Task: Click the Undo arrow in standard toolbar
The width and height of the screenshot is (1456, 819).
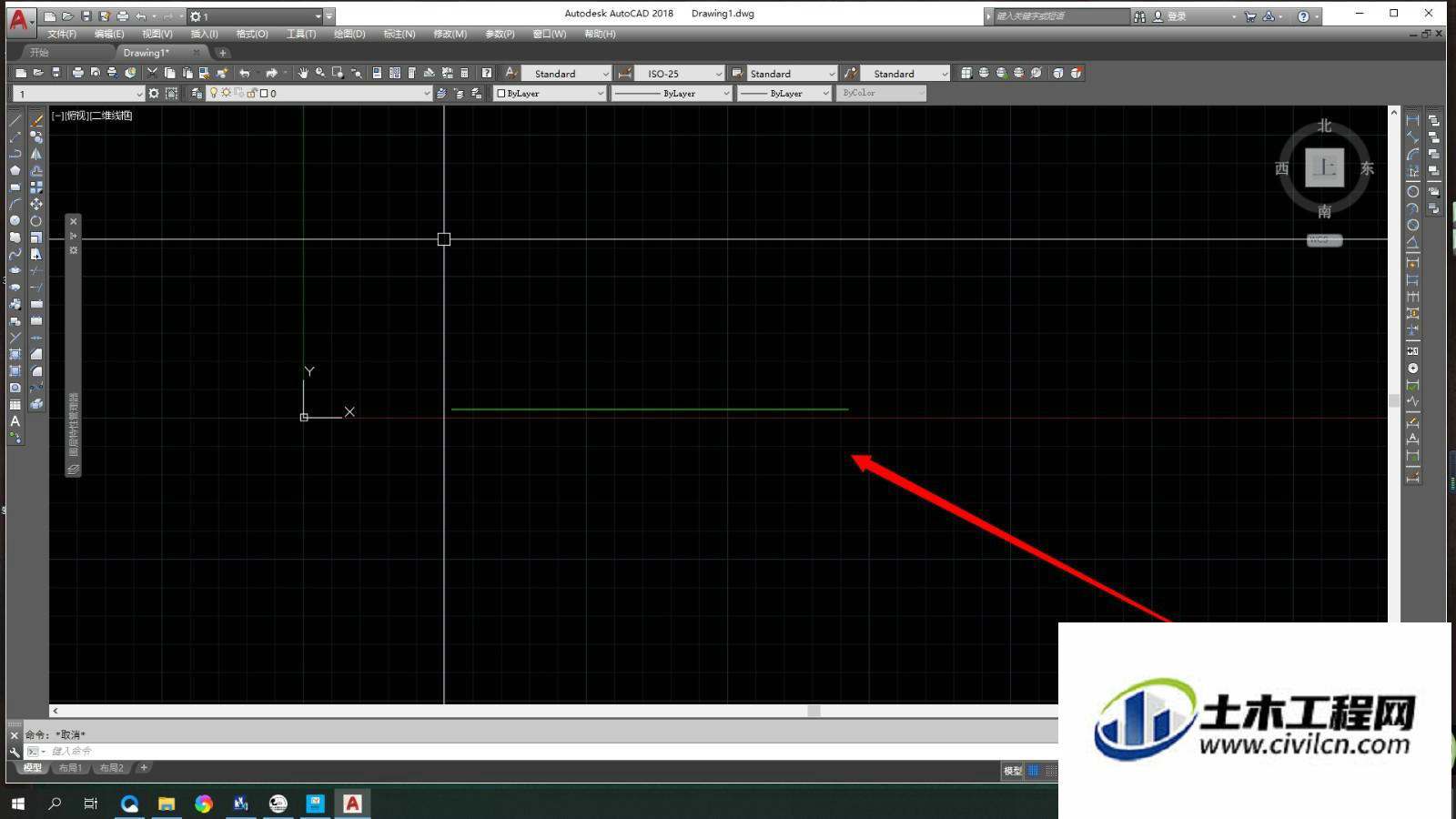Action: tap(244, 73)
